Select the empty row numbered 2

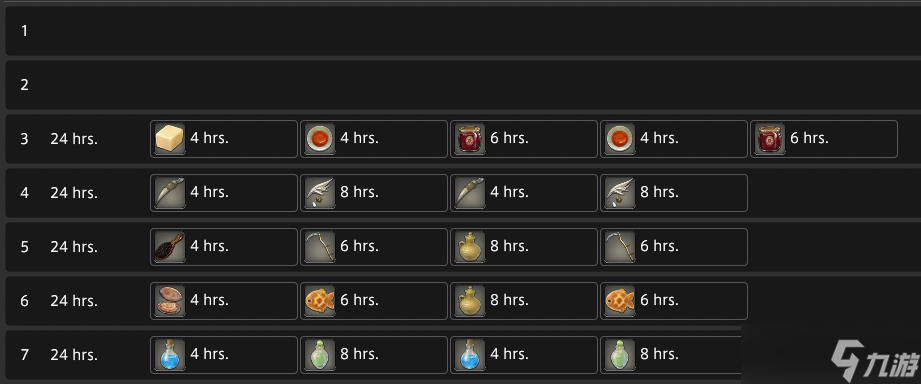tap(463, 85)
